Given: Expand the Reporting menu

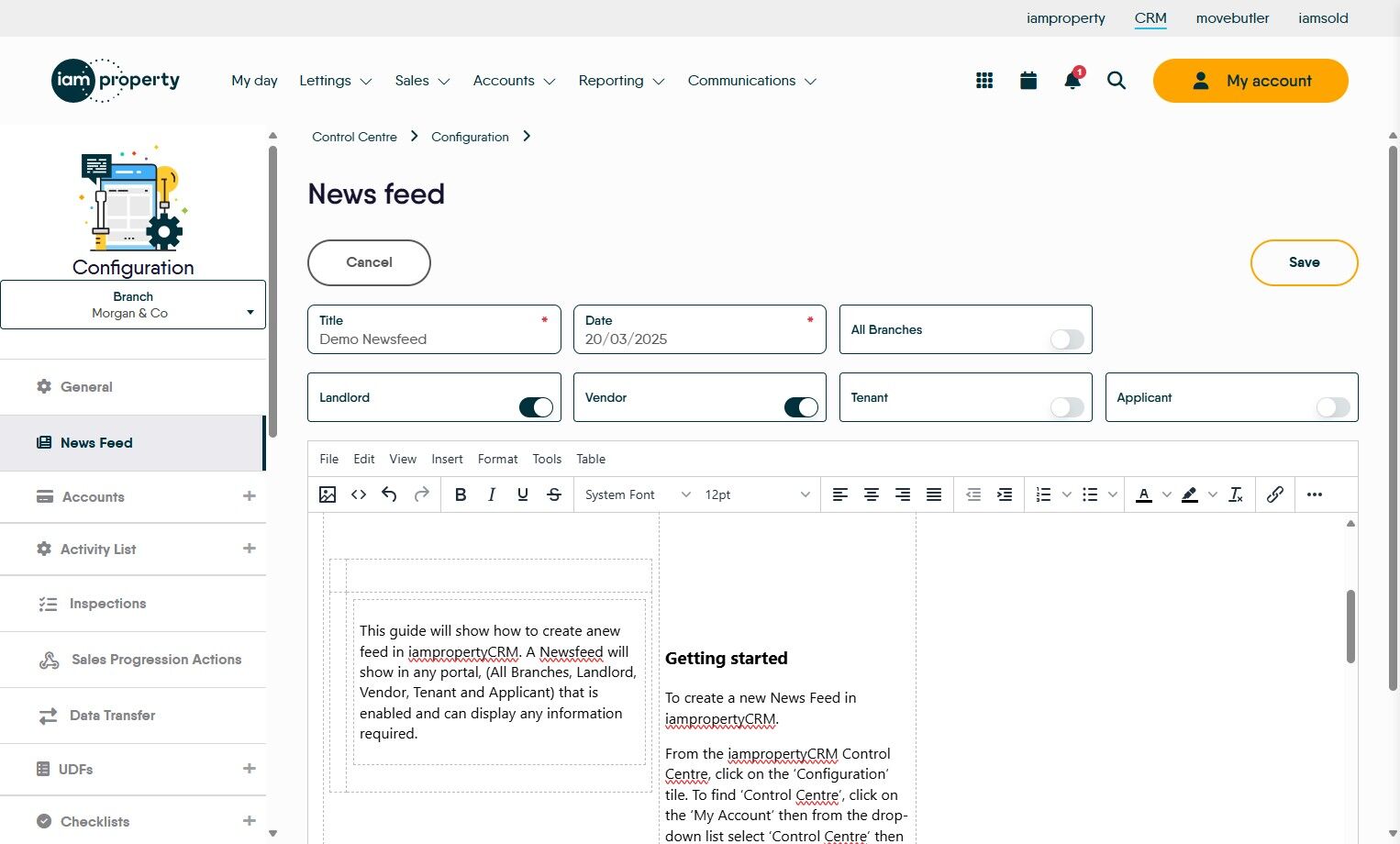Looking at the screenshot, I should click(621, 81).
